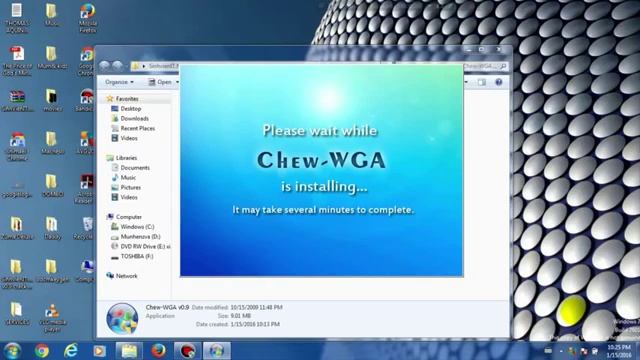Image resolution: width=640 pixels, height=360 pixels.
Task: Open Windows Media Player from the taskbar
Action: 99,351
